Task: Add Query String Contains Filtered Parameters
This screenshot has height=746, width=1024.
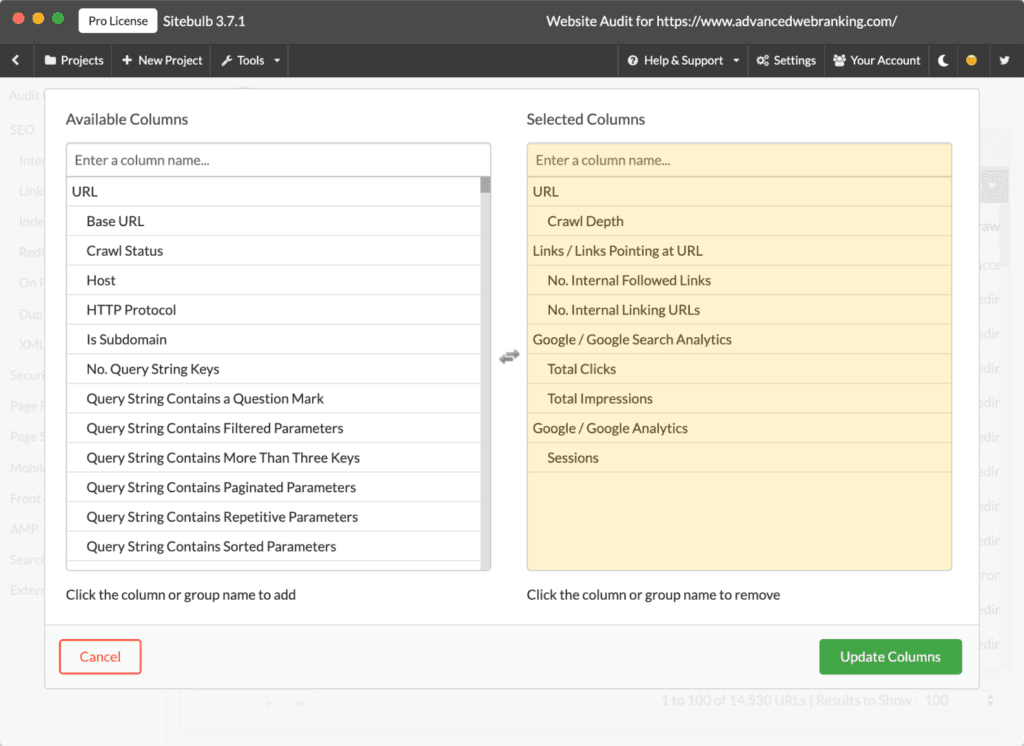Action: click(273, 428)
